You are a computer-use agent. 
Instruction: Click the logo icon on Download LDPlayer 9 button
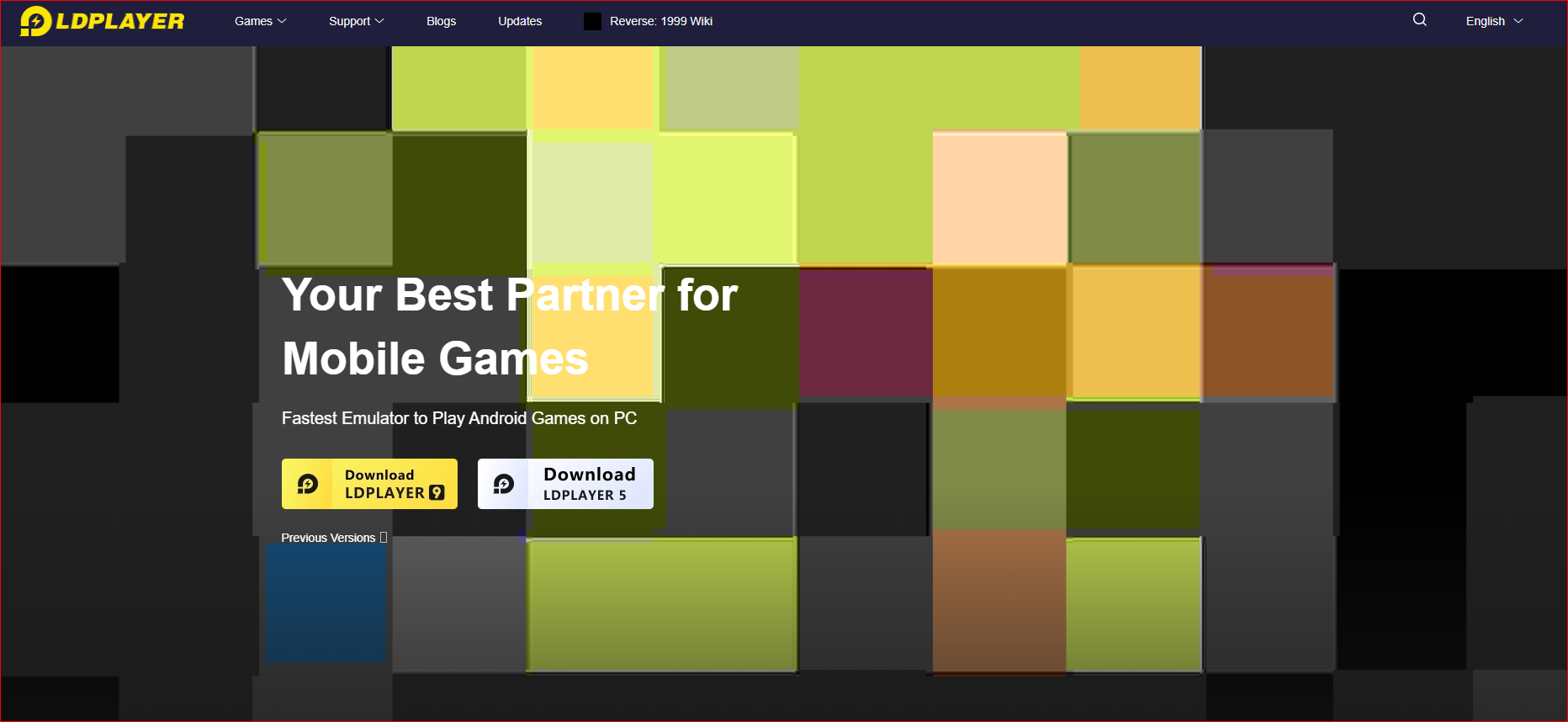click(308, 484)
